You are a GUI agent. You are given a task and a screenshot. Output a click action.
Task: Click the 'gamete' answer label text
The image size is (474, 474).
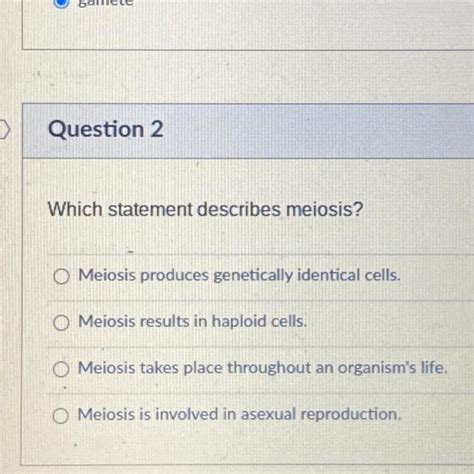[105, 3]
